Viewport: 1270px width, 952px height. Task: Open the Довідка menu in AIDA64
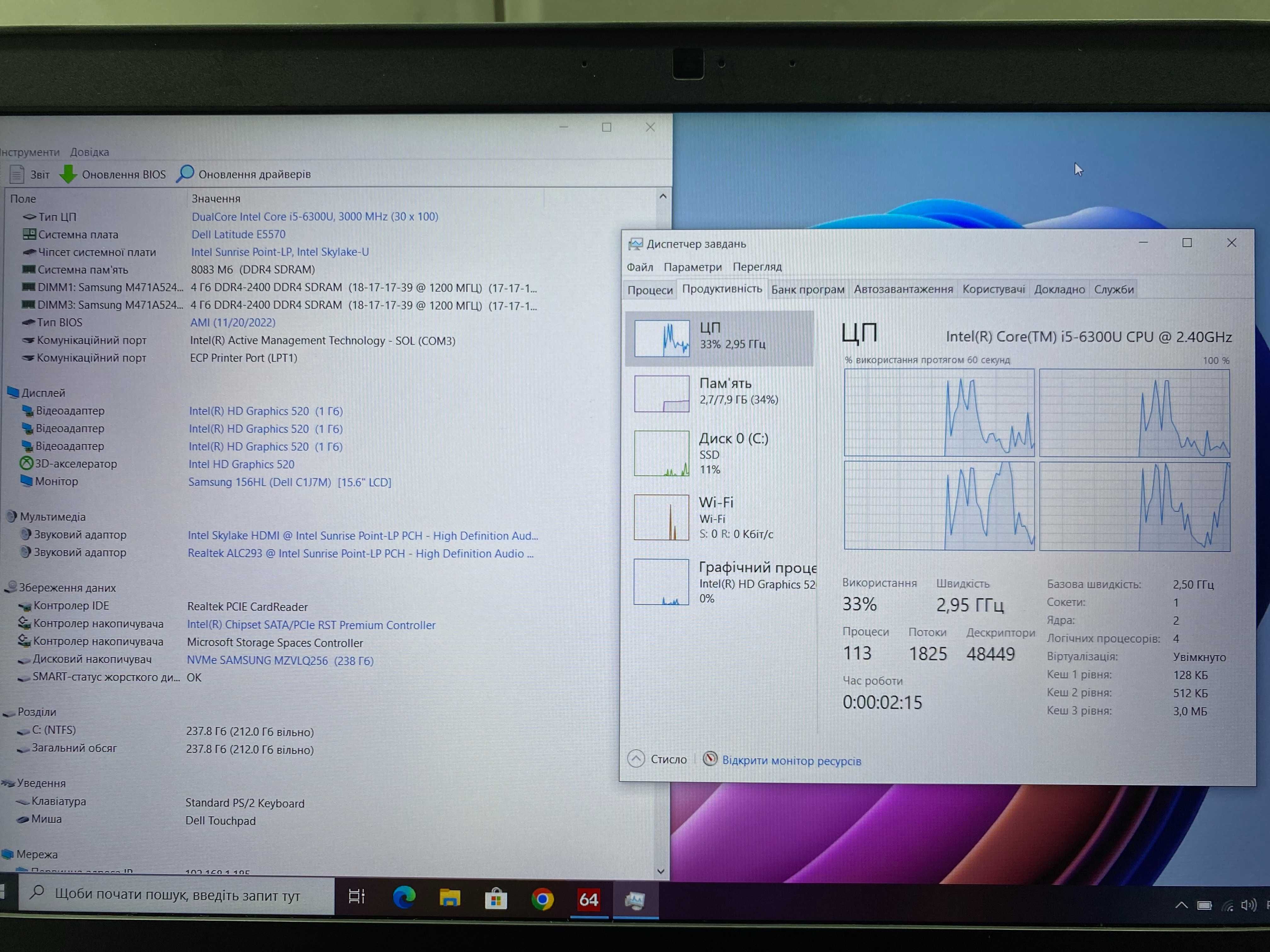point(89,152)
